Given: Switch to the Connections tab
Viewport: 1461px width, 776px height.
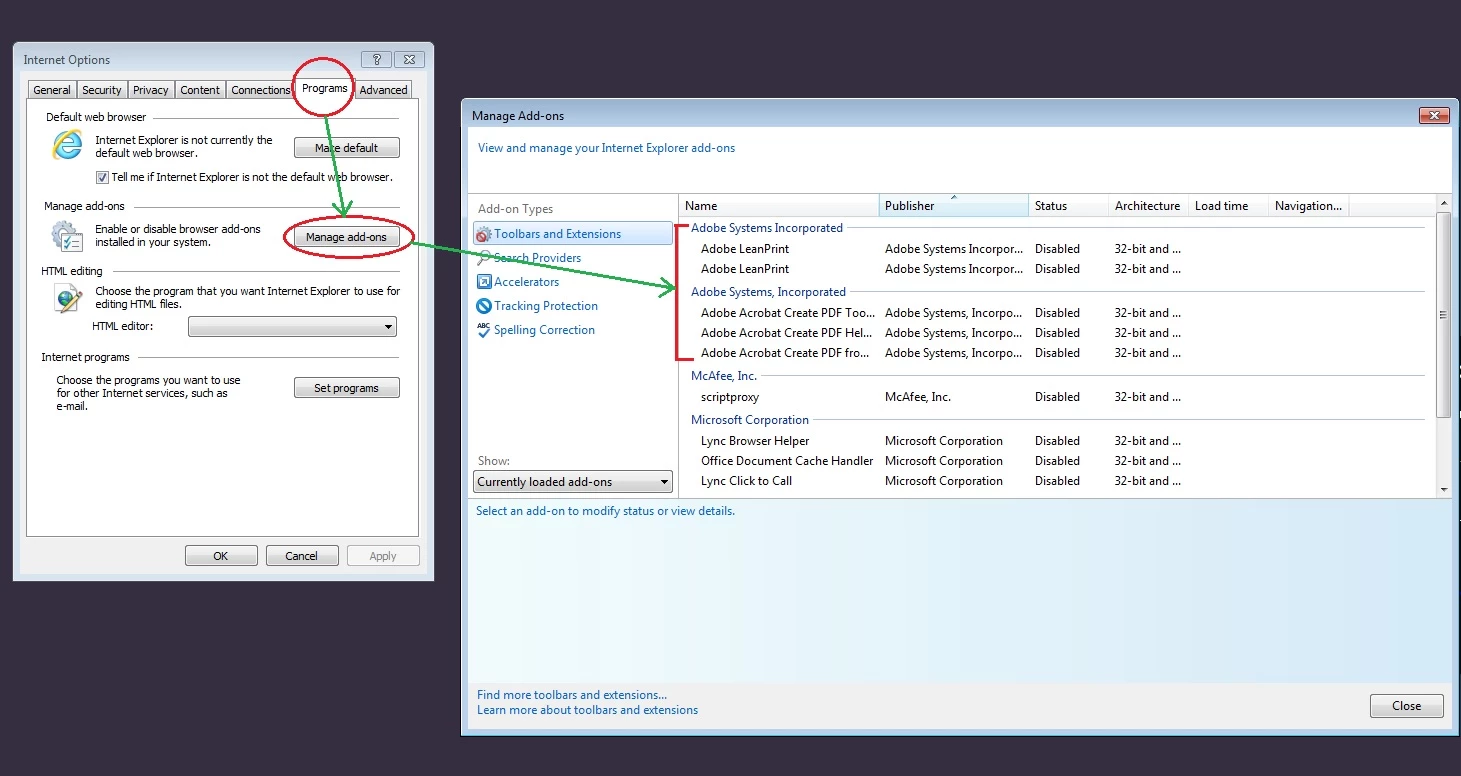Looking at the screenshot, I should [x=260, y=90].
